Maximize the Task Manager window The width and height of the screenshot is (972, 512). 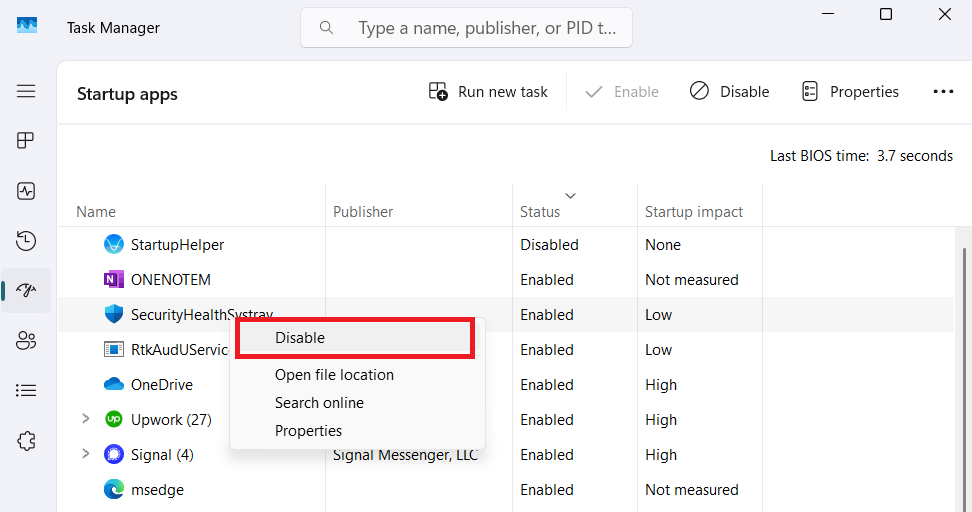[886, 14]
